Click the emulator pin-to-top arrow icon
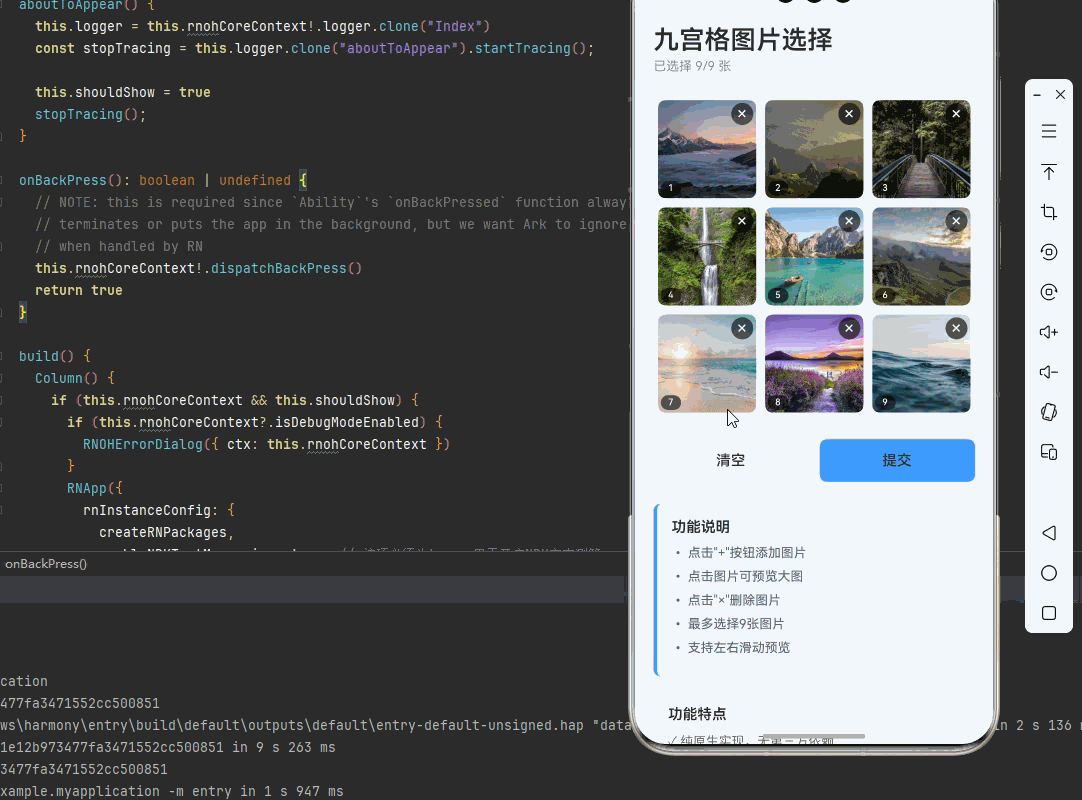 [x=1049, y=171]
